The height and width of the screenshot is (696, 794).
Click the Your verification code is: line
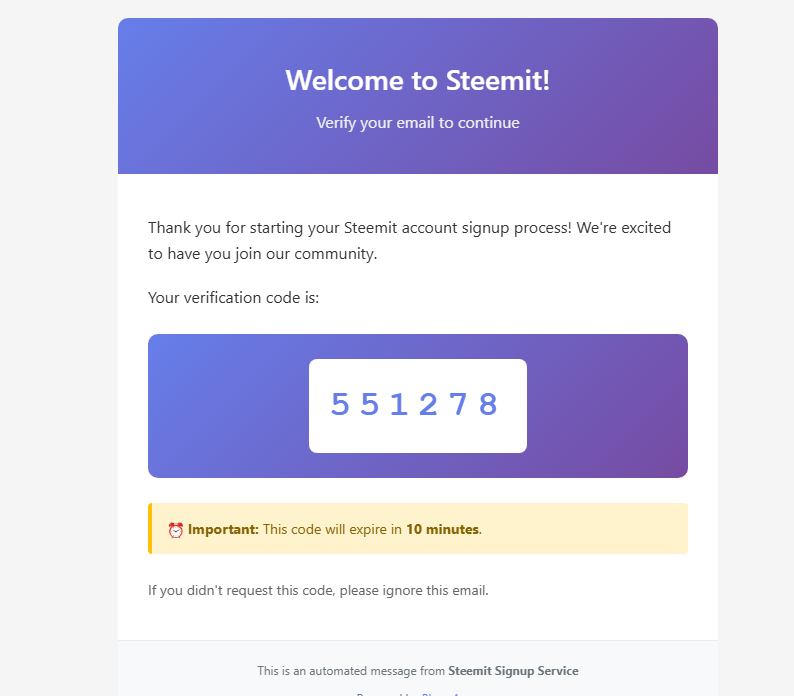tap(233, 298)
